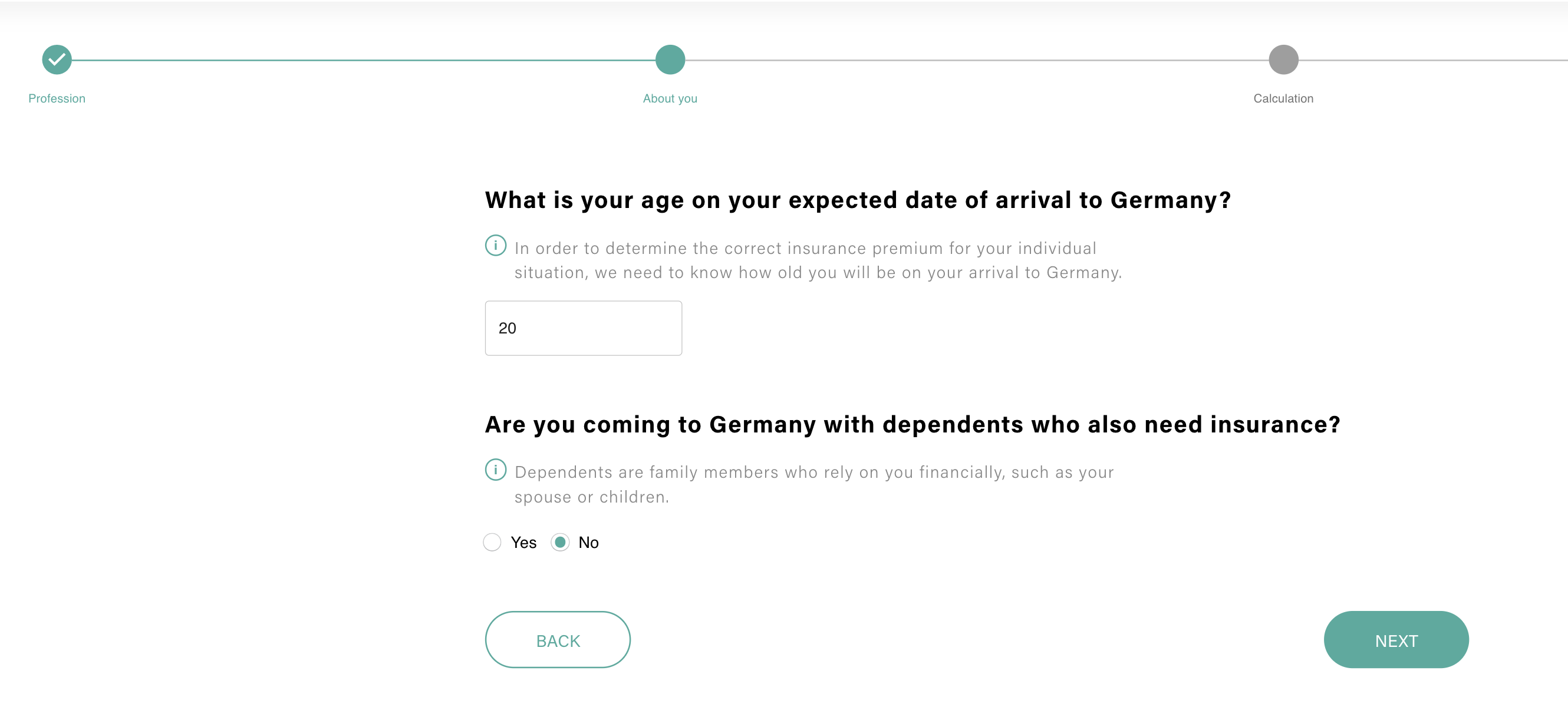The image size is (1568, 707).
Task: Click the dependents question heading
Action: pyautogui.click(x=913, y=425)
